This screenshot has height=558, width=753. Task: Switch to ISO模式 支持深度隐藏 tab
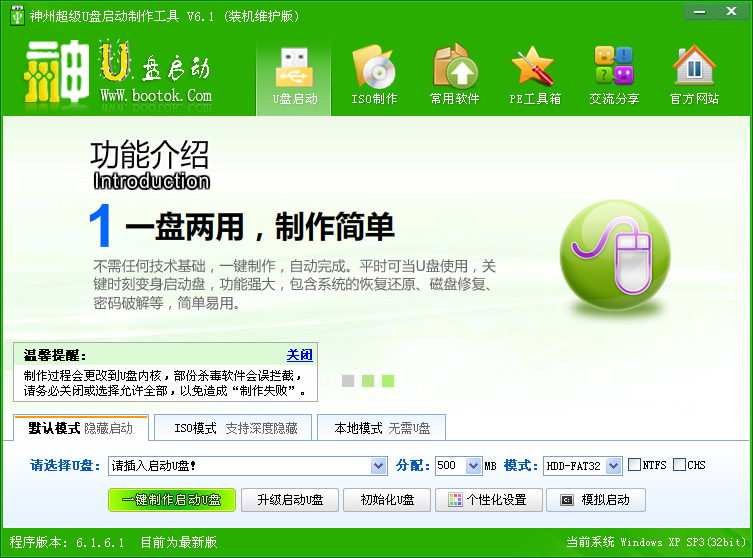(x=235, y=428)
